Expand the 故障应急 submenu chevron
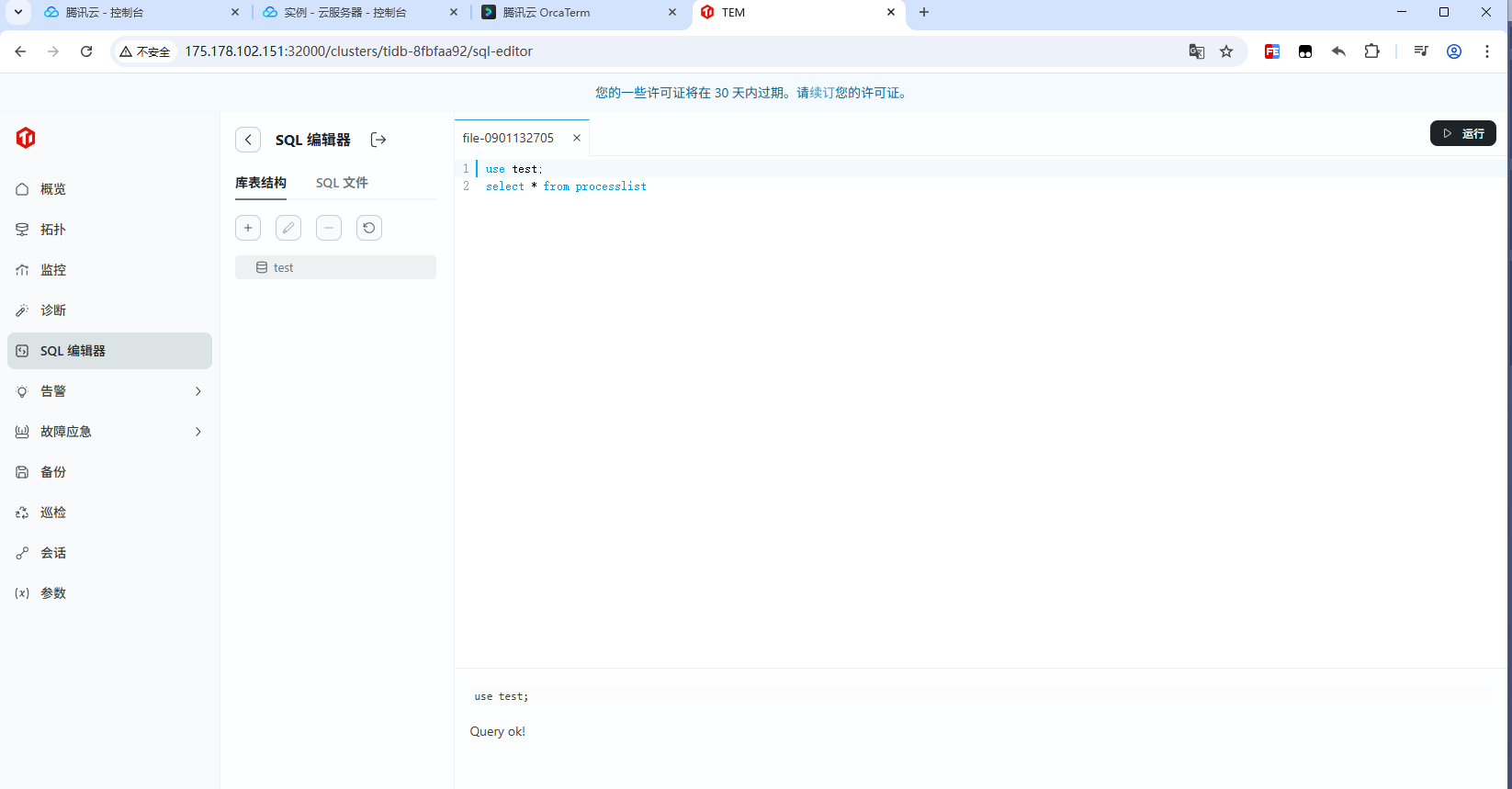1512x789 pixels. click(198, 432)
